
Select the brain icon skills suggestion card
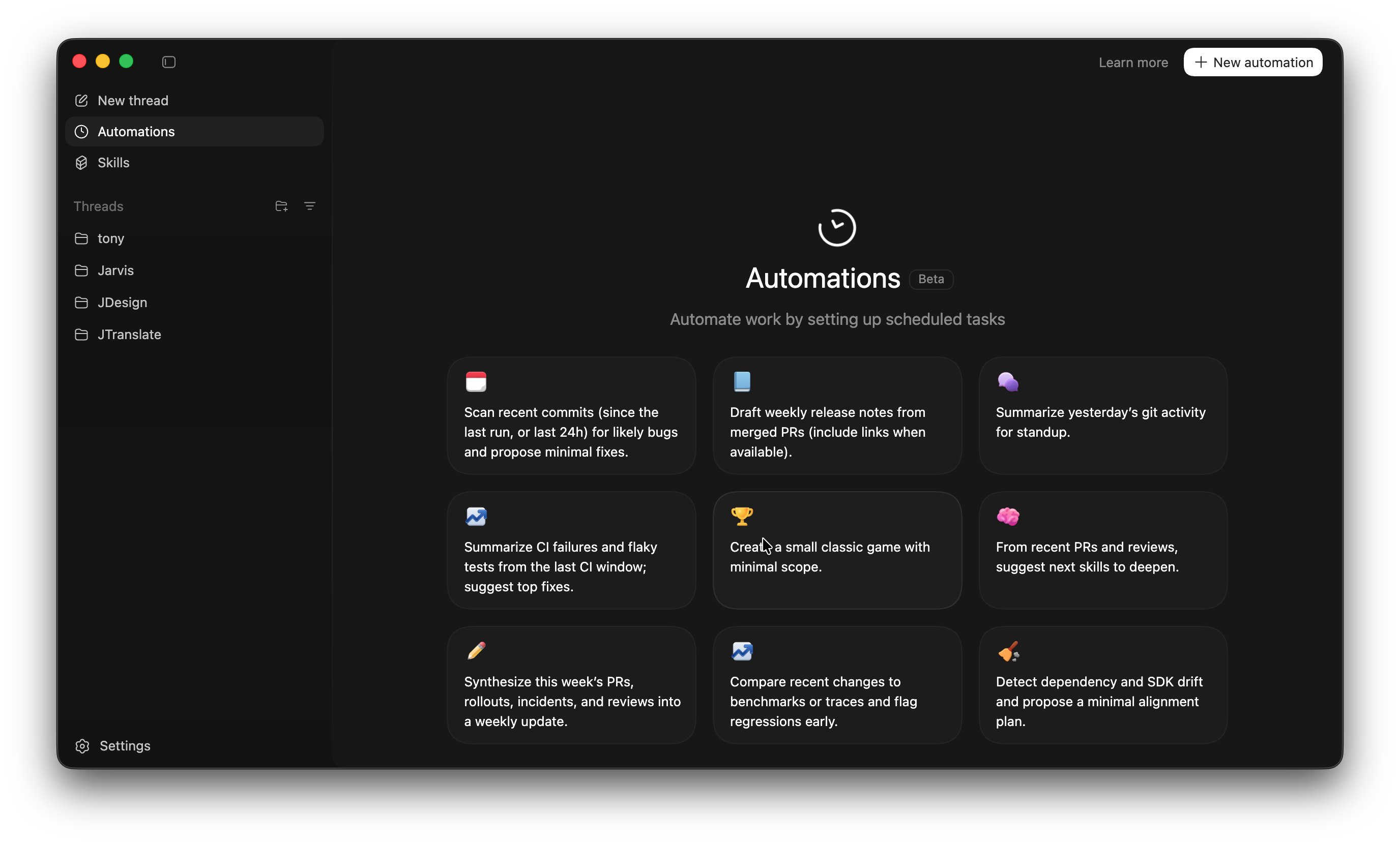pos(1102,550)
